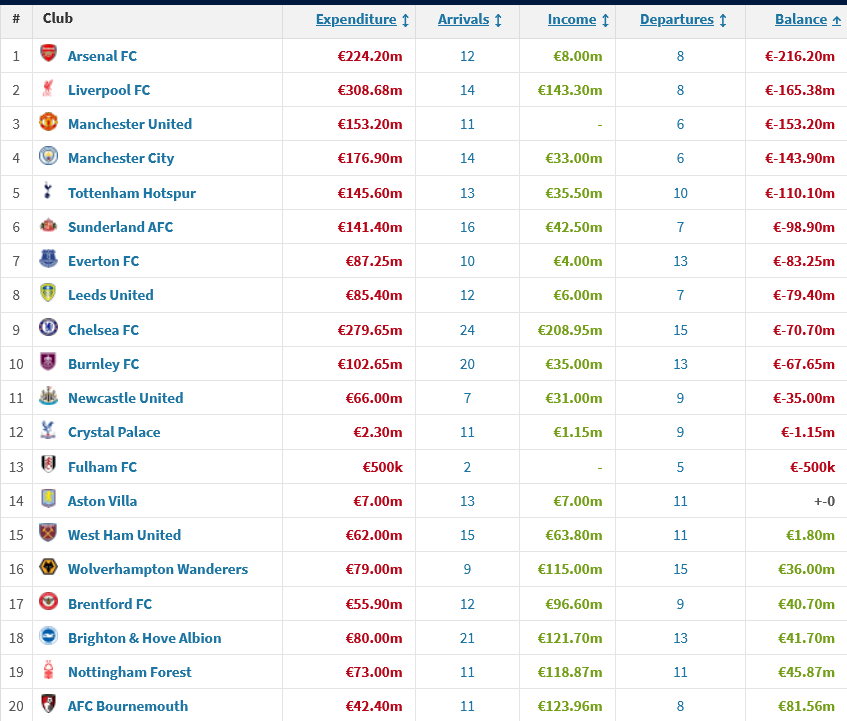This screenshot has width=847, height=721.
Task: Click the Liverpool FC club crest
Action: 48,87
